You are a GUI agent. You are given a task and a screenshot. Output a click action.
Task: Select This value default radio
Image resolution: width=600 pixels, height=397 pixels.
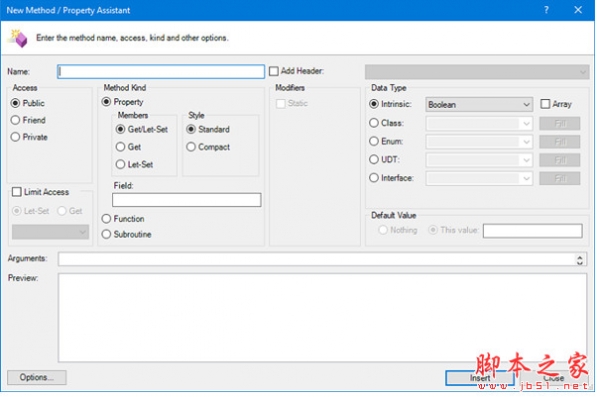click(x=433, y=230)
